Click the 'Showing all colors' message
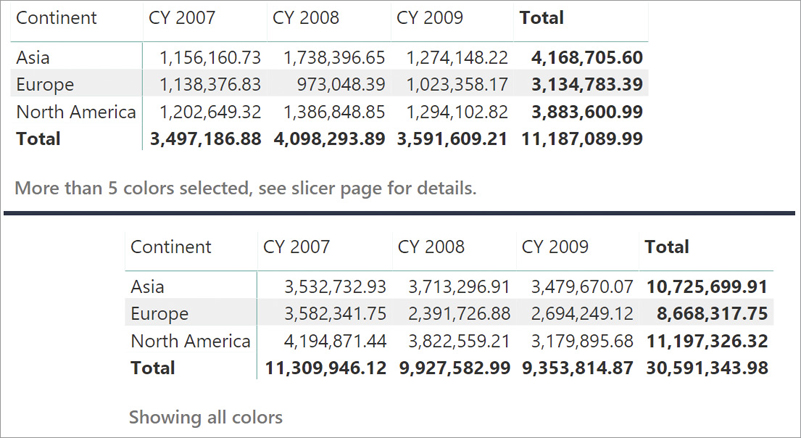801x438 pixels. click(x=205, y=418)
